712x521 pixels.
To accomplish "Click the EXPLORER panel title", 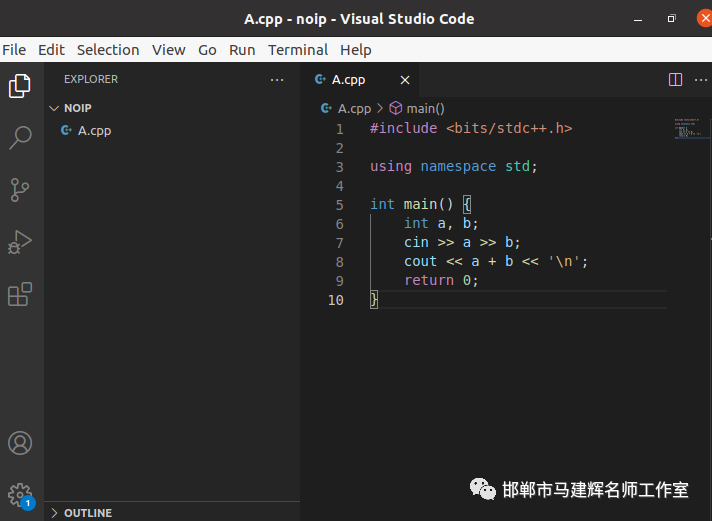I will point(91,79).
